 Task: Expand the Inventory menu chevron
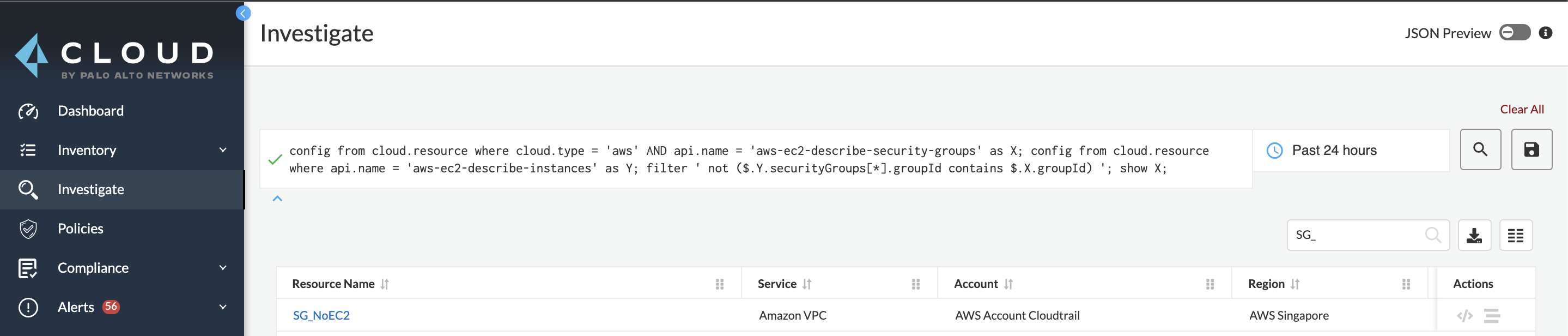tap(223, 150)
